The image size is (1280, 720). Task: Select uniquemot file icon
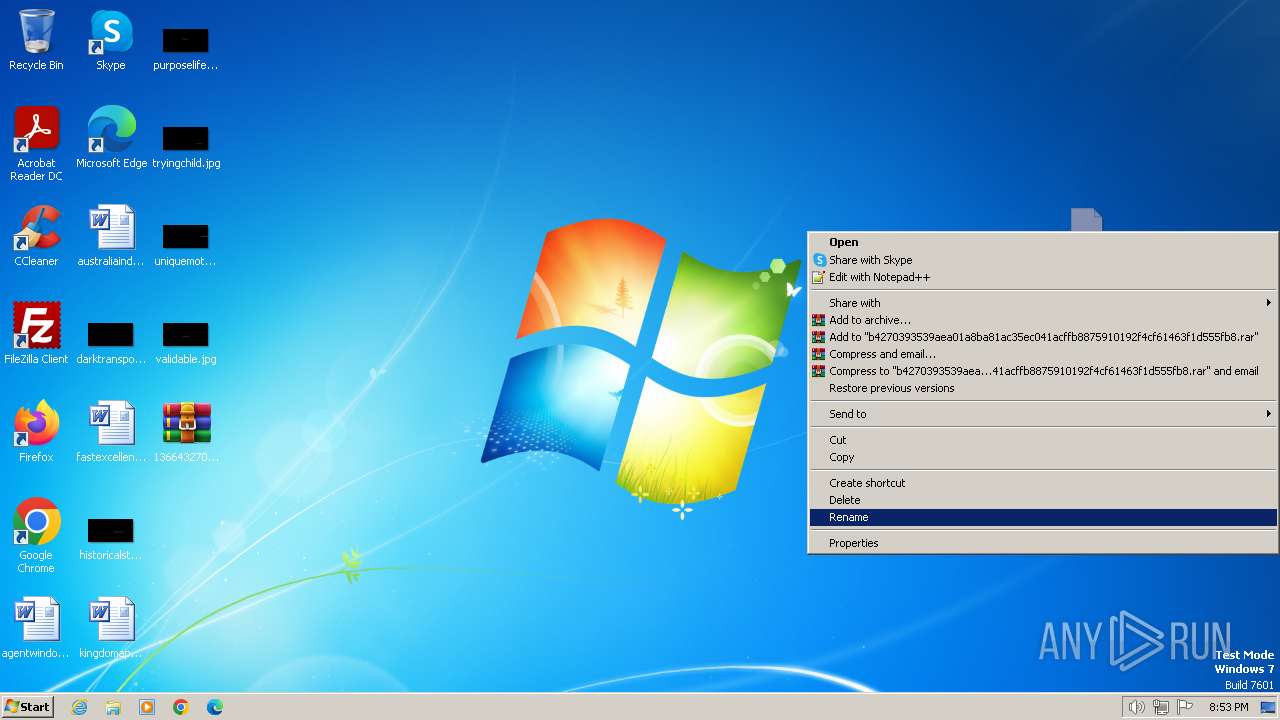coord(185,245)
